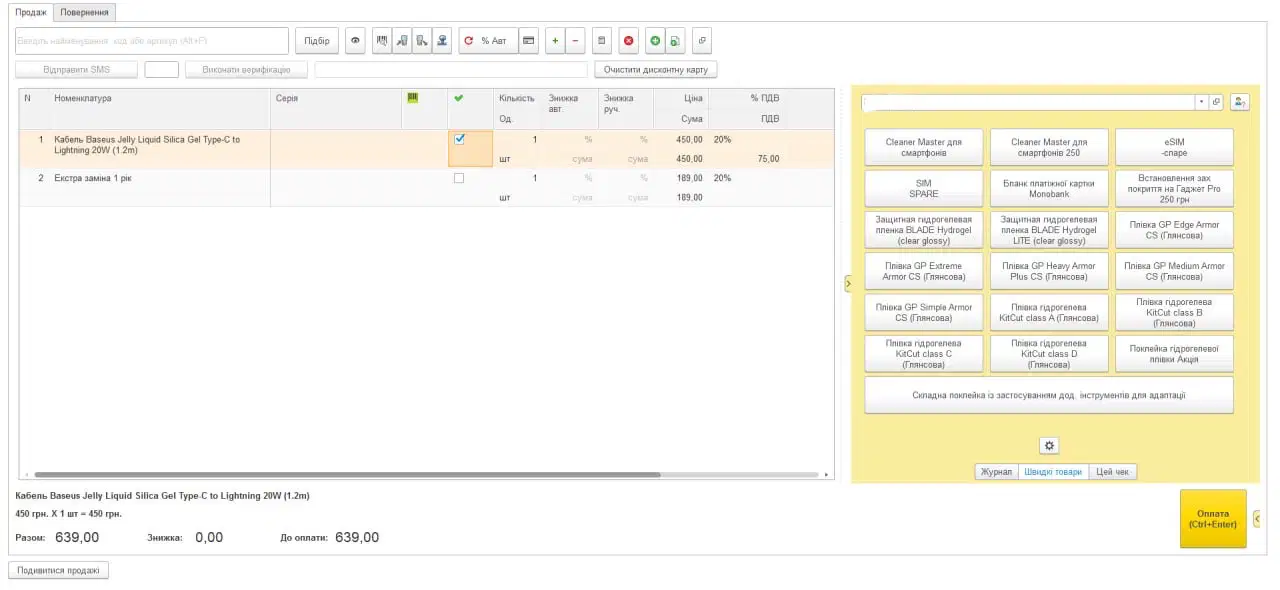Add Плівка гідрогелева KitCut class C
1280x590 pixels.
point(924,354)
